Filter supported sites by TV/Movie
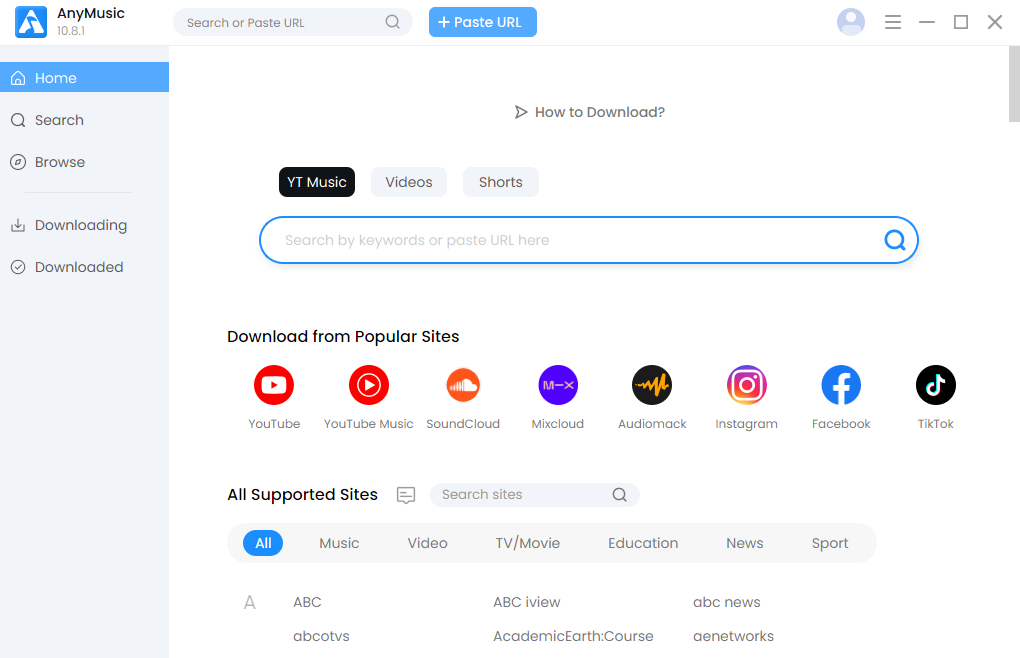Image resolution: width=1020 pixels, height=658 pixels. pos(528,543)
